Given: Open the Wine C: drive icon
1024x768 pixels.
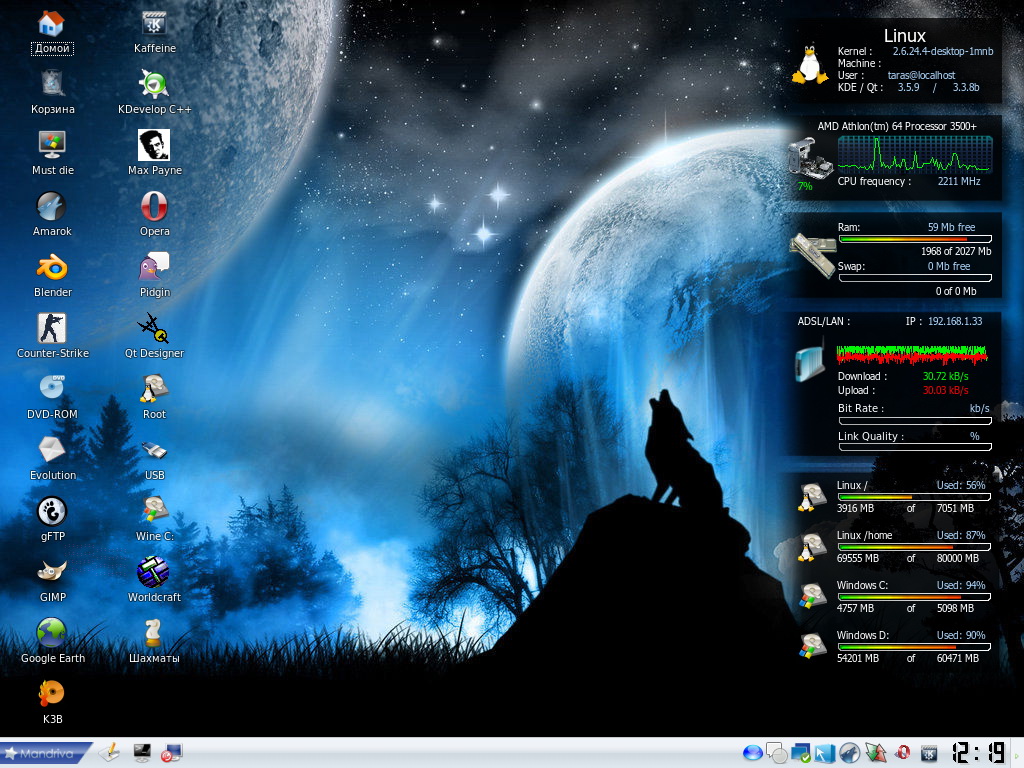Looking at the screenshot, I should (154, 512).
